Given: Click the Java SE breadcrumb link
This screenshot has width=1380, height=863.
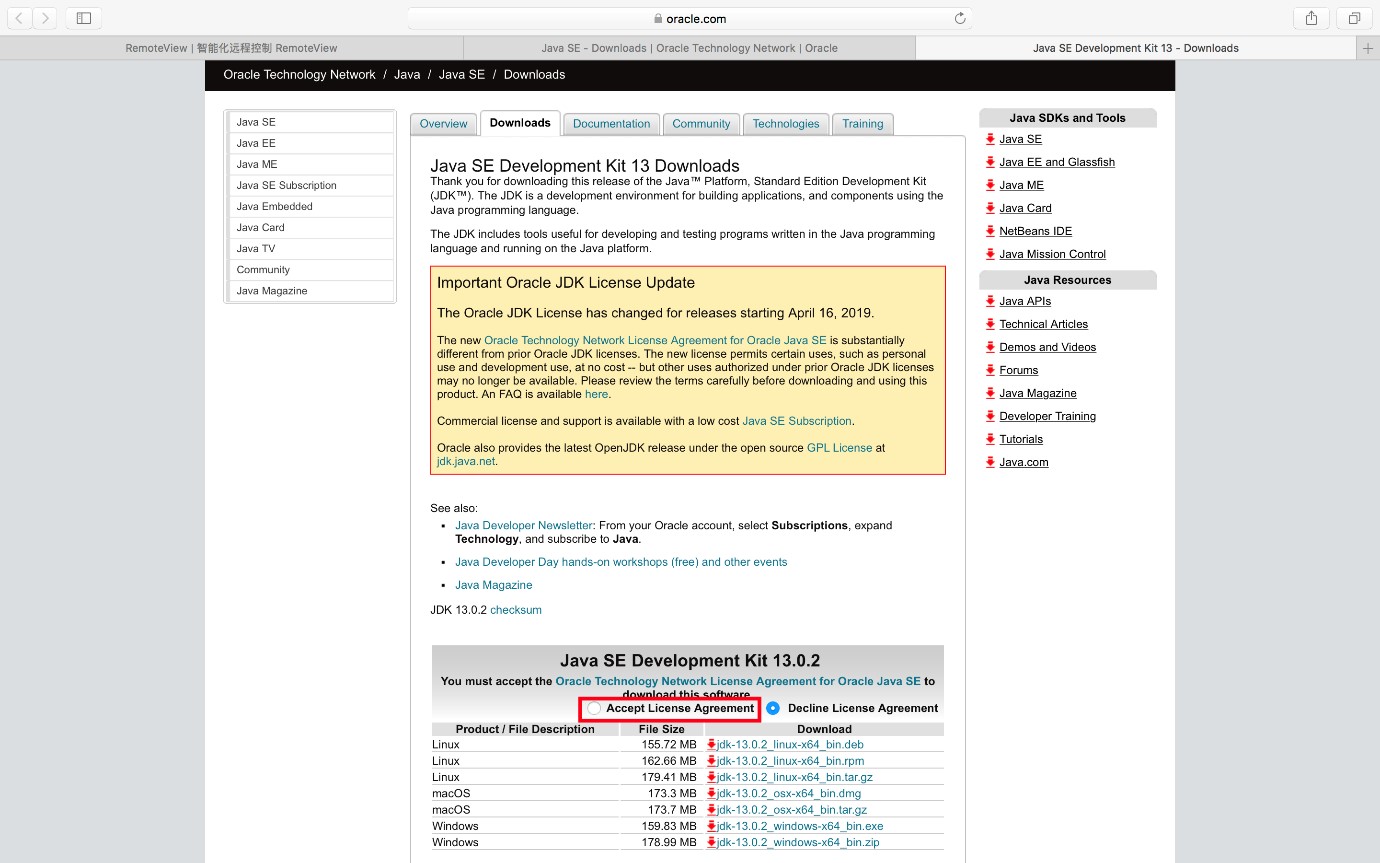Looking at the screenshot, I should coord(461,75).
